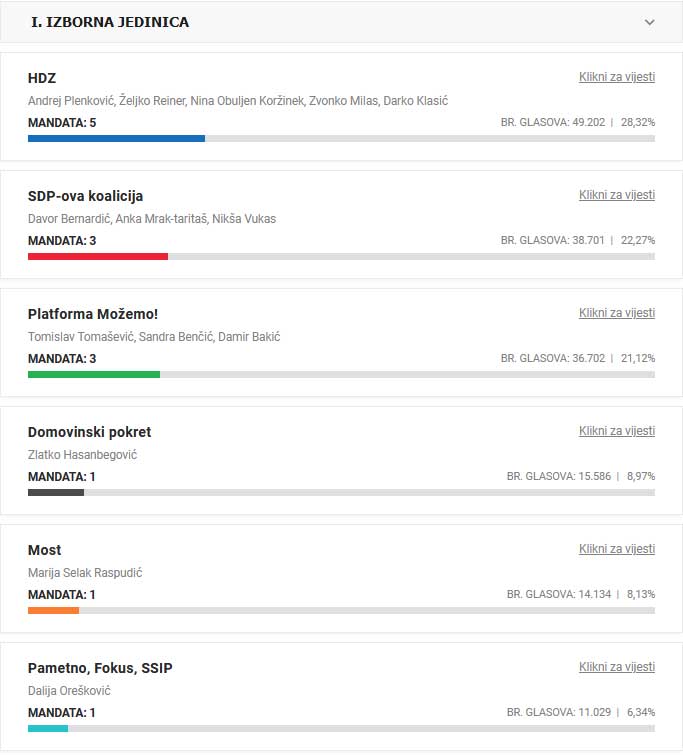Select the Platforma Možemo! party heading

click(x=93, y=314)
